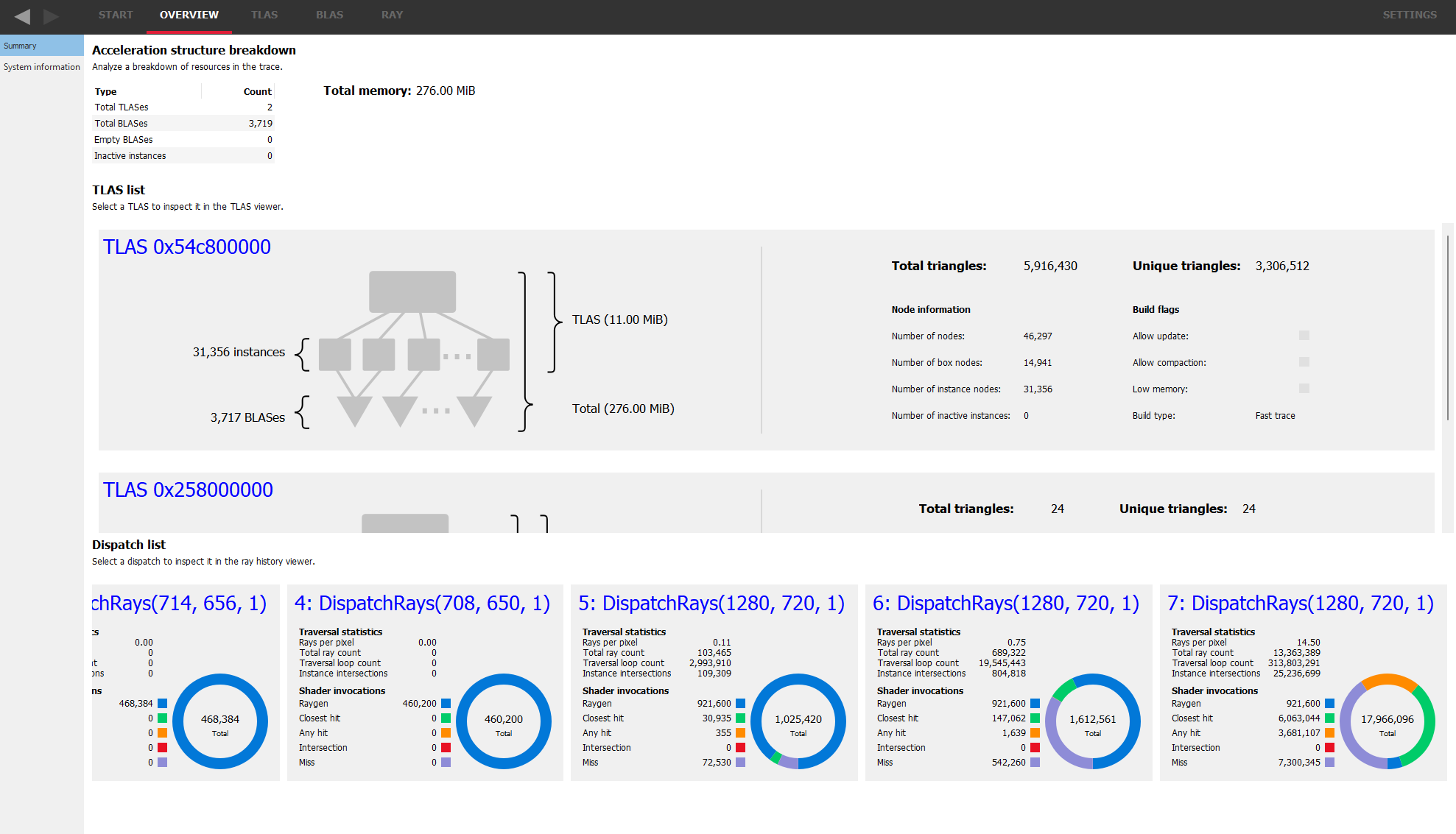Toggle the Low memory build flag checkbox
The image size is (1456, 834).
(1304, 389)
